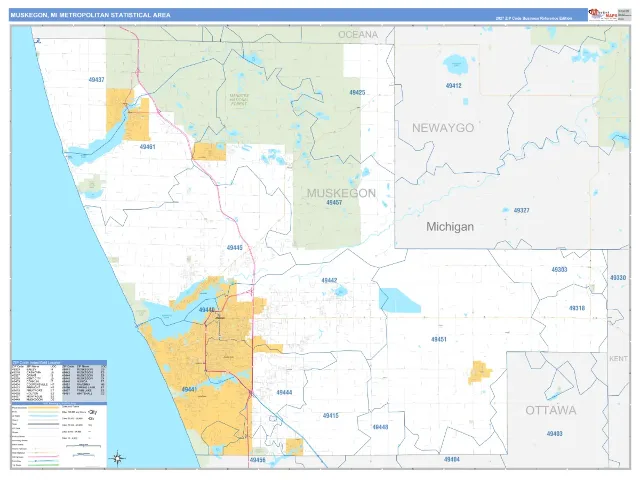Click the ZIP Code Business Reference Edition subtitle
The image size is (640, 480).
tap(533, 18)
